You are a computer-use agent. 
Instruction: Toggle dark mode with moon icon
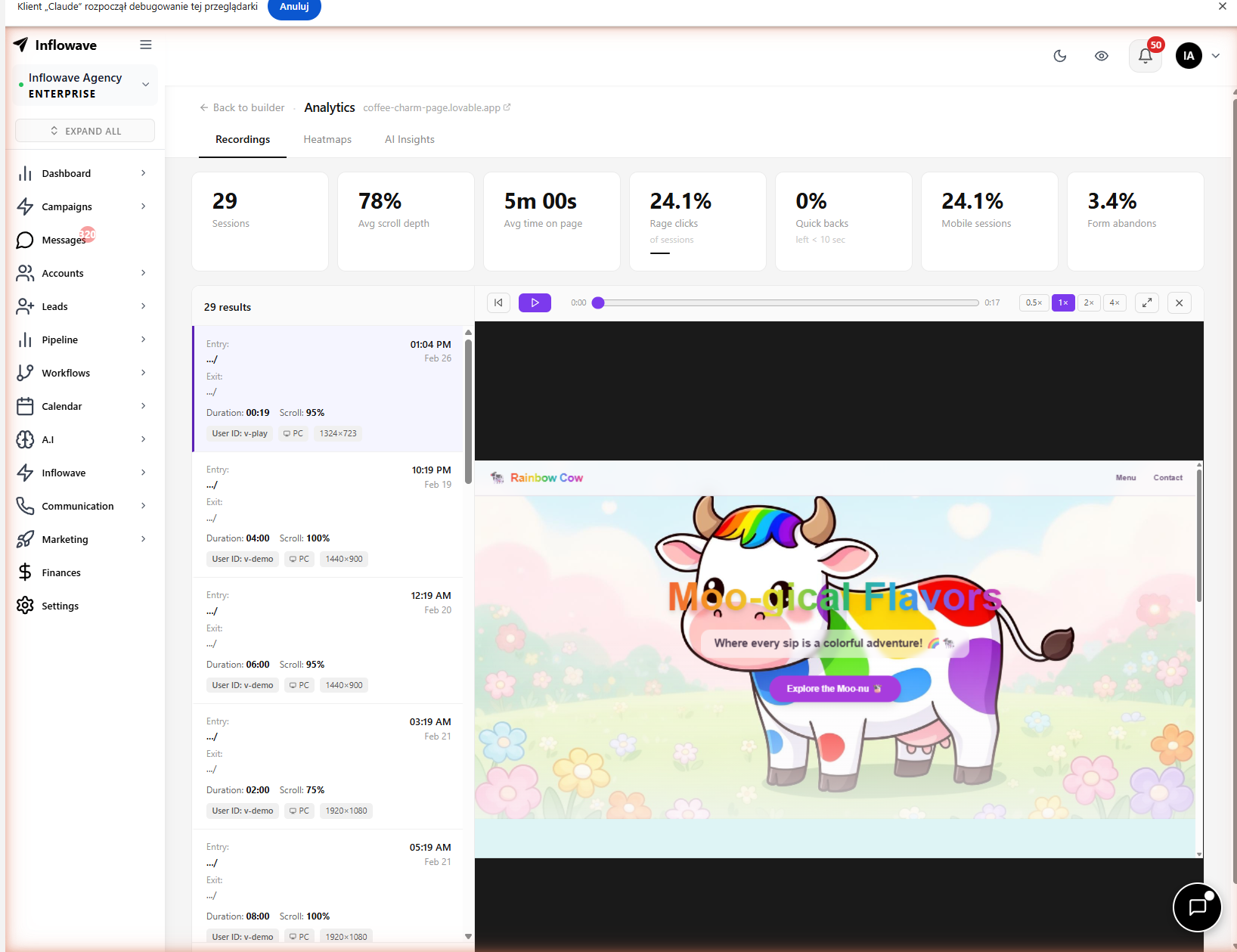[x=1060, y=56]
